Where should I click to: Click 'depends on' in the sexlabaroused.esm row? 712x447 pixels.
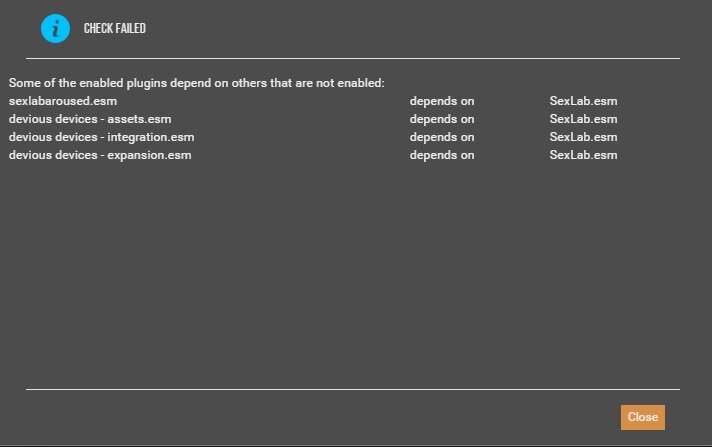(442, 101)
